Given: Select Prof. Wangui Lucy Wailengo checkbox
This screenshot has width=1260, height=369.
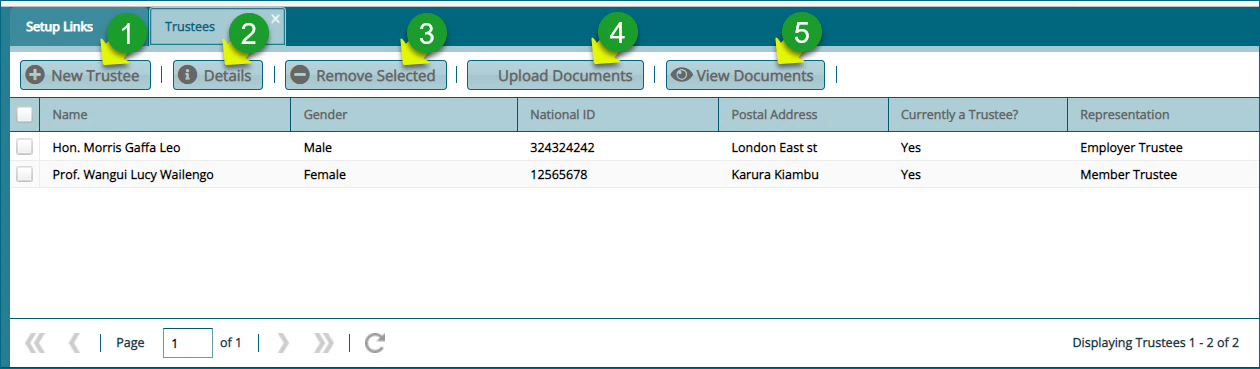Looking at the screenshot, I should (x=25, y=174).
